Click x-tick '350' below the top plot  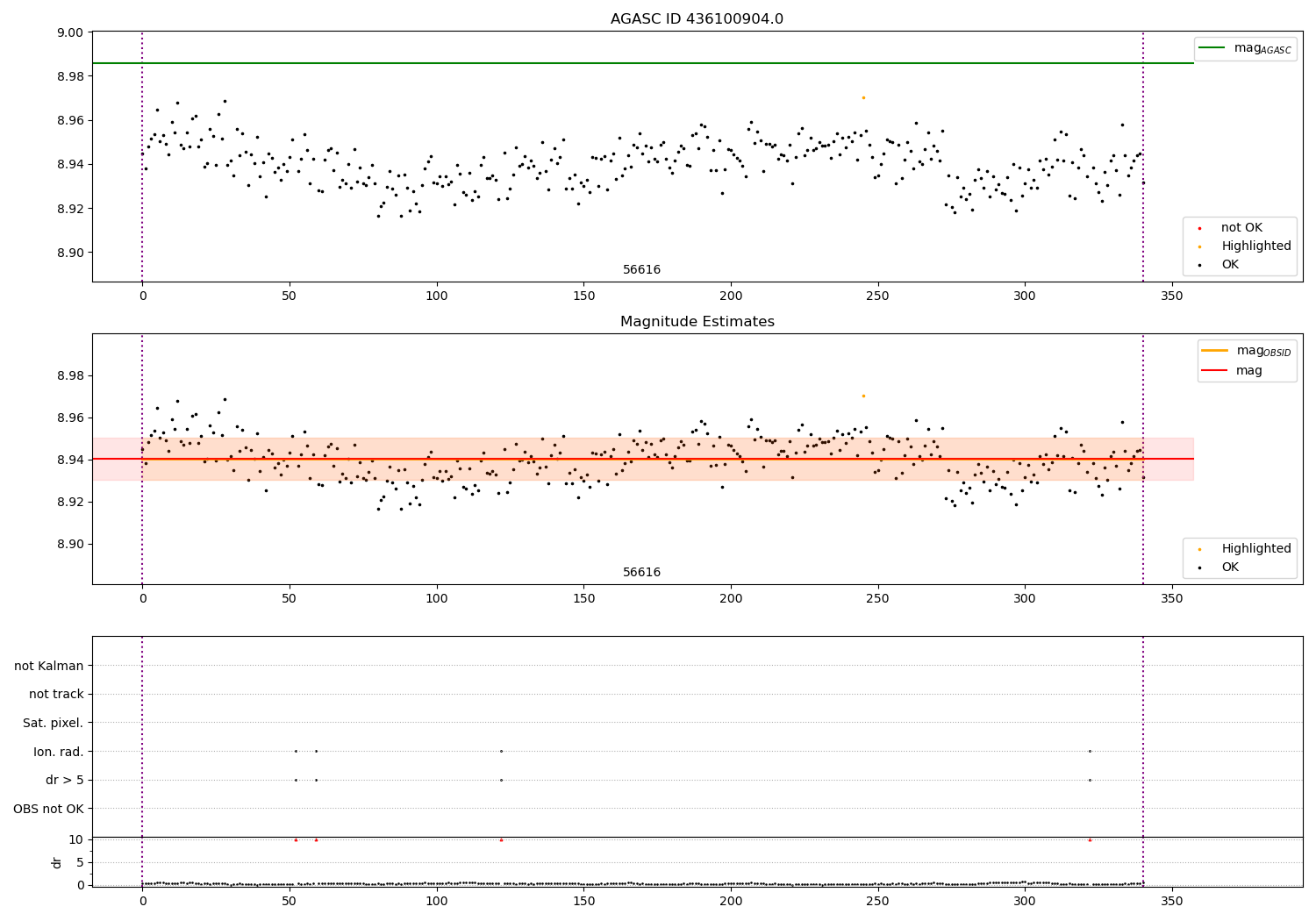tap(1172, 296)
